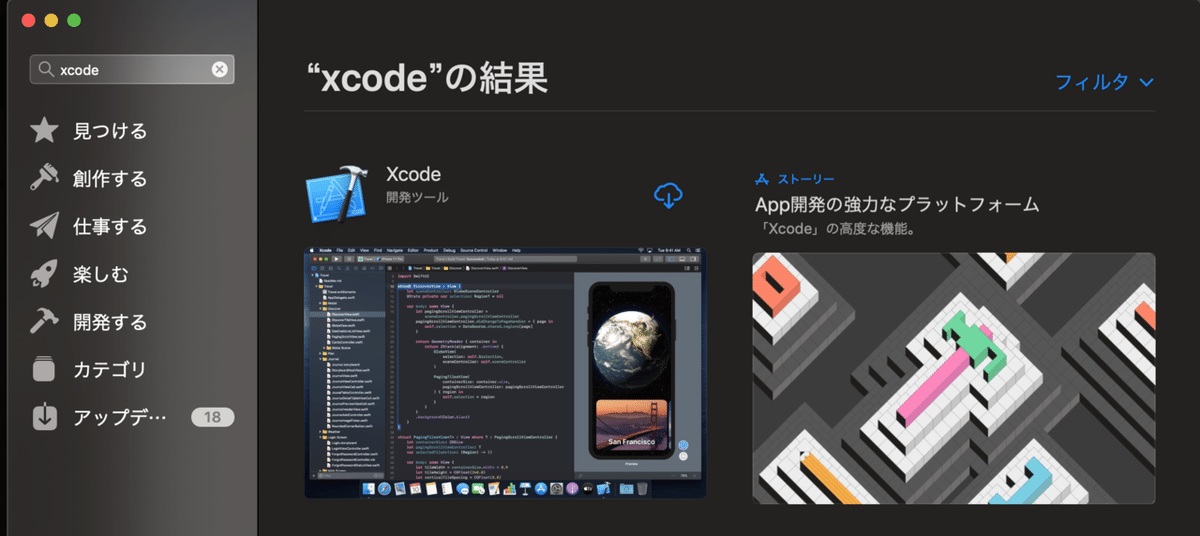Open the Xcode app title link

coord(413,174)
